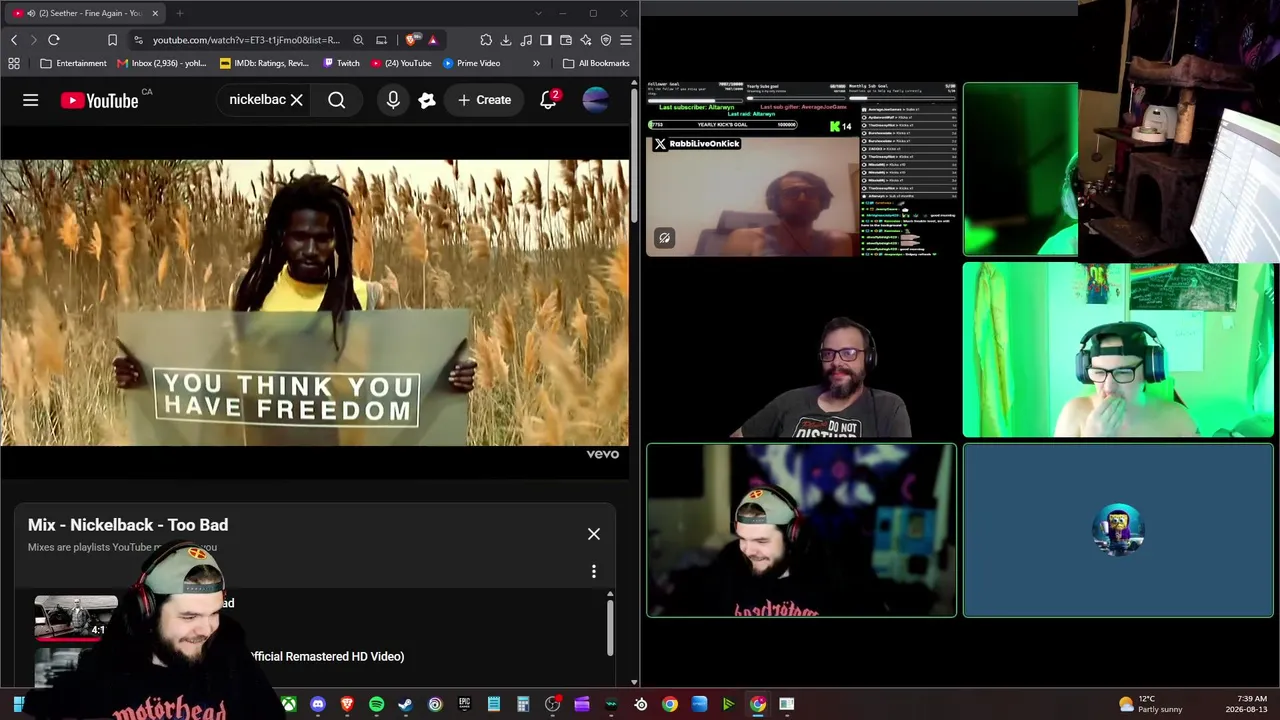
Task: Open Brave browser from the taskbar
Action: [347, 704]
